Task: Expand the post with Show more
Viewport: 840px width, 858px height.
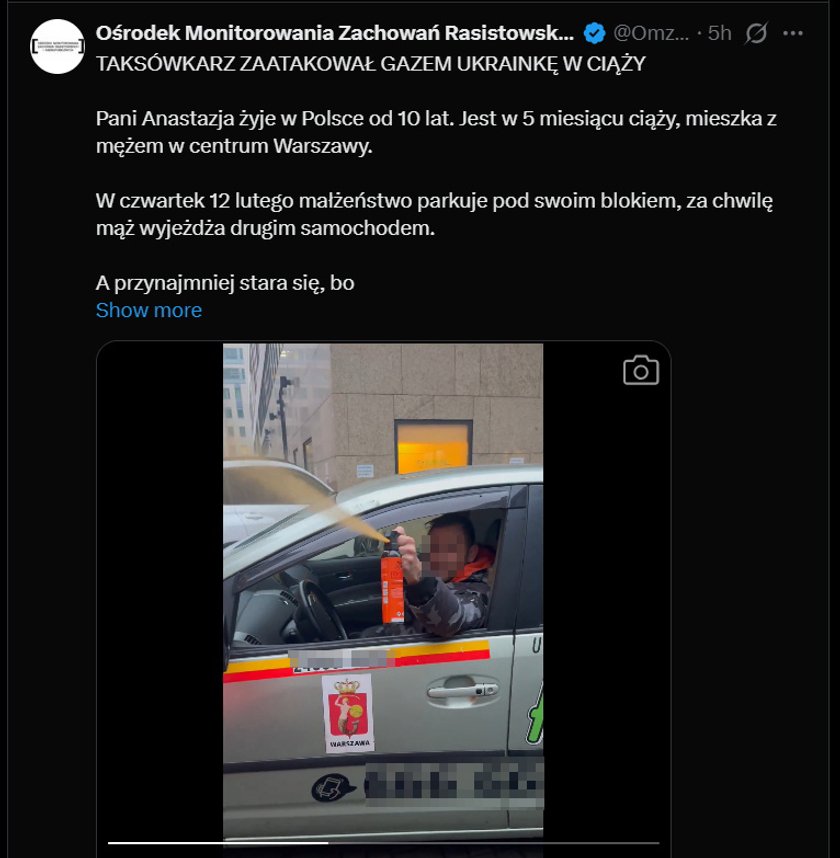Action: pos(149,310)
